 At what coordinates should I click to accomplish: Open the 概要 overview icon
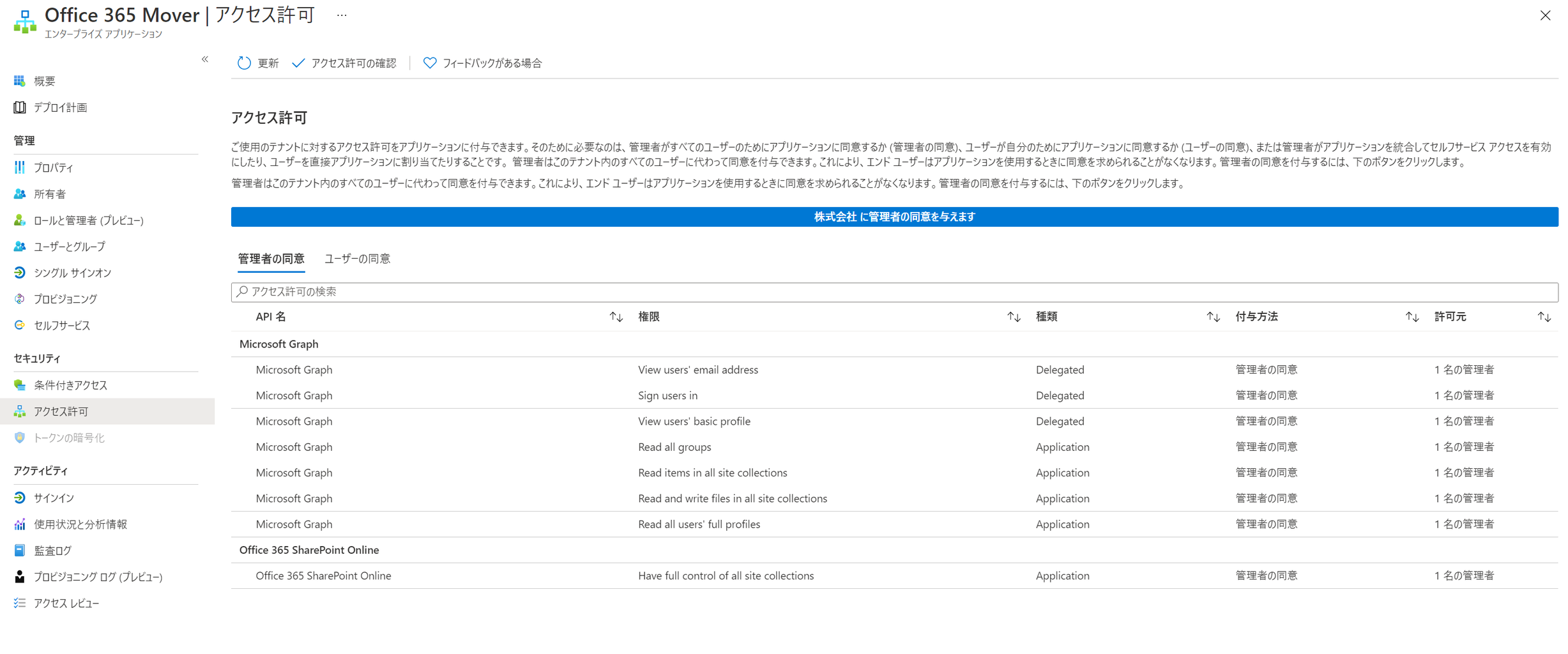[20, 81]
